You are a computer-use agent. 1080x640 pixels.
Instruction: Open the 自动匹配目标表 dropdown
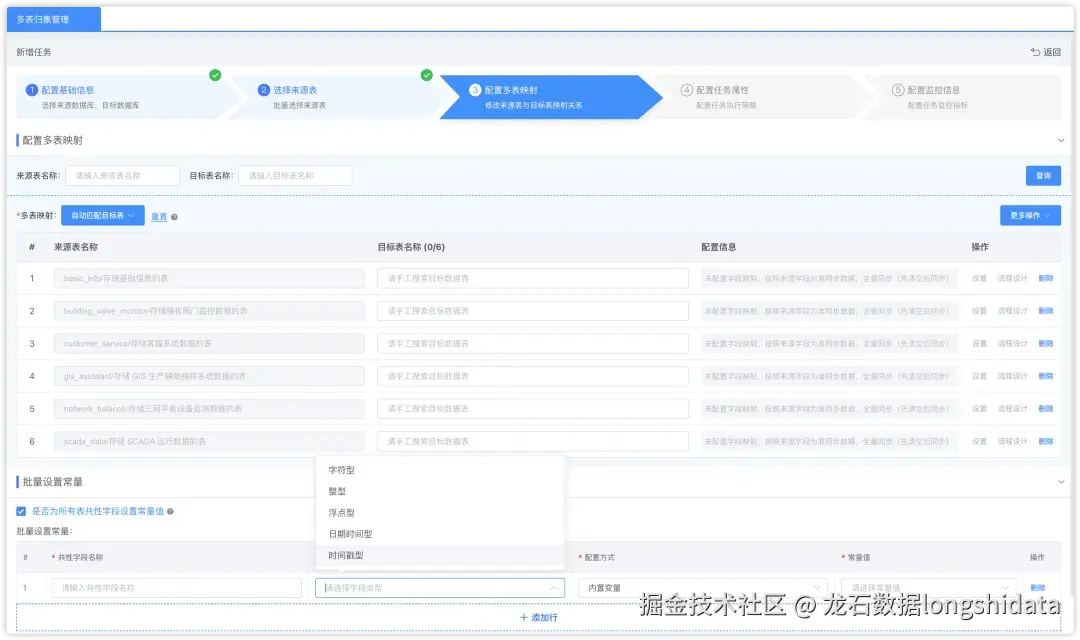pos(103,216)
